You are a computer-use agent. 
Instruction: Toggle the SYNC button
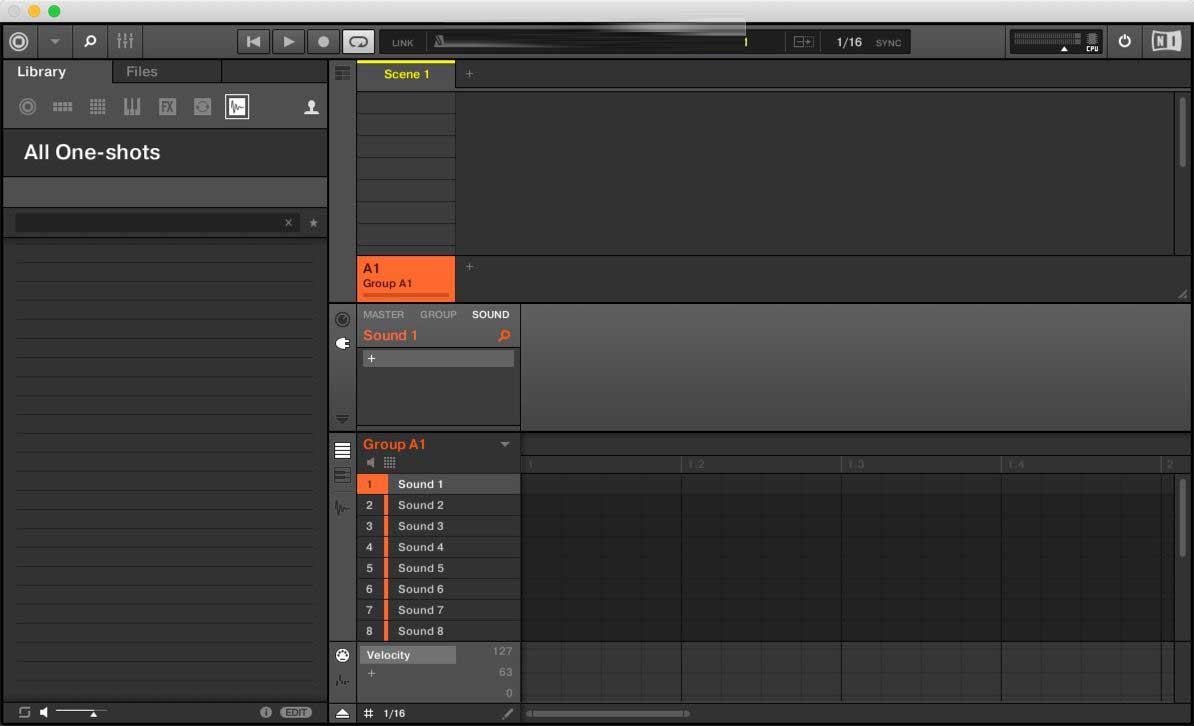(x=888, y=43)
